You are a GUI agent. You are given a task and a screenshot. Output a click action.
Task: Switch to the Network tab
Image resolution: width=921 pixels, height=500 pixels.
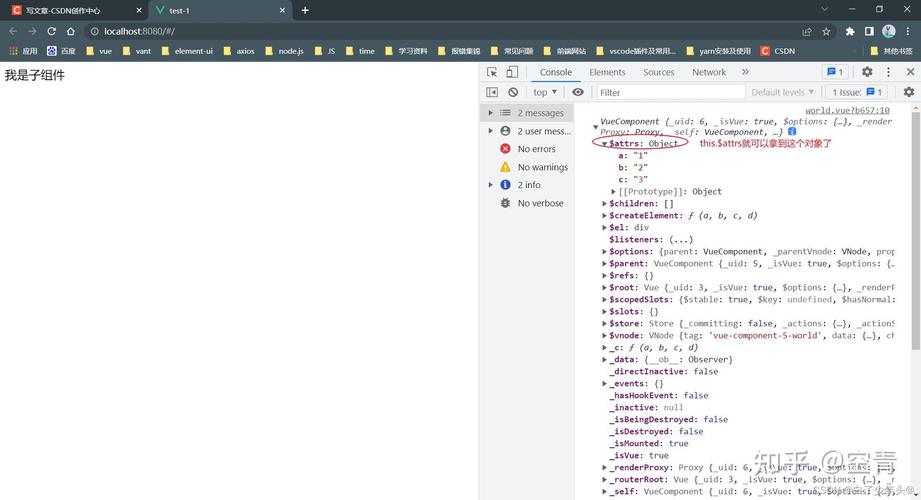pos(709,72)
